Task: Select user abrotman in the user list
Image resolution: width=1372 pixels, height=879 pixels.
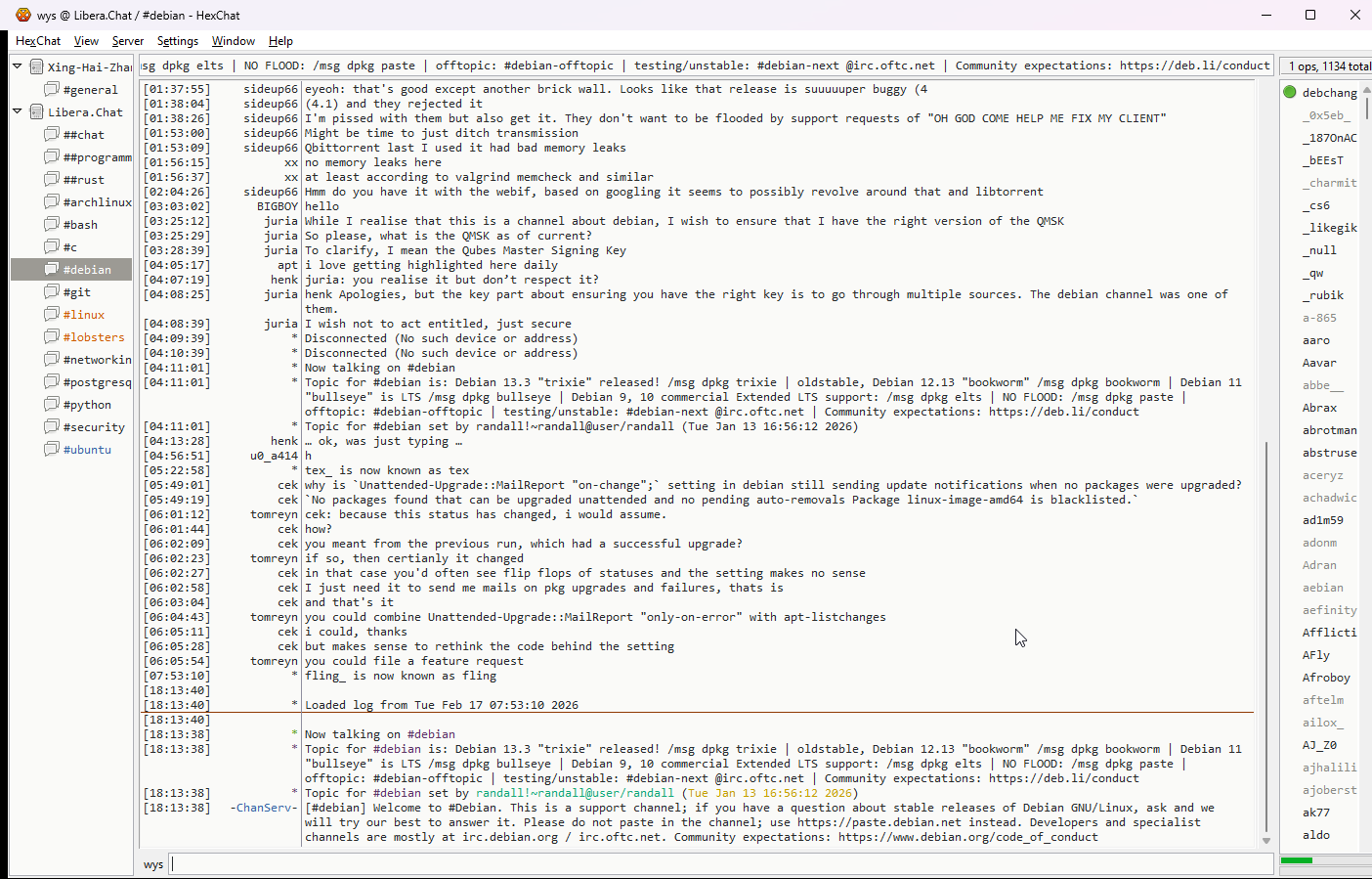Action: coord(1329,430)
